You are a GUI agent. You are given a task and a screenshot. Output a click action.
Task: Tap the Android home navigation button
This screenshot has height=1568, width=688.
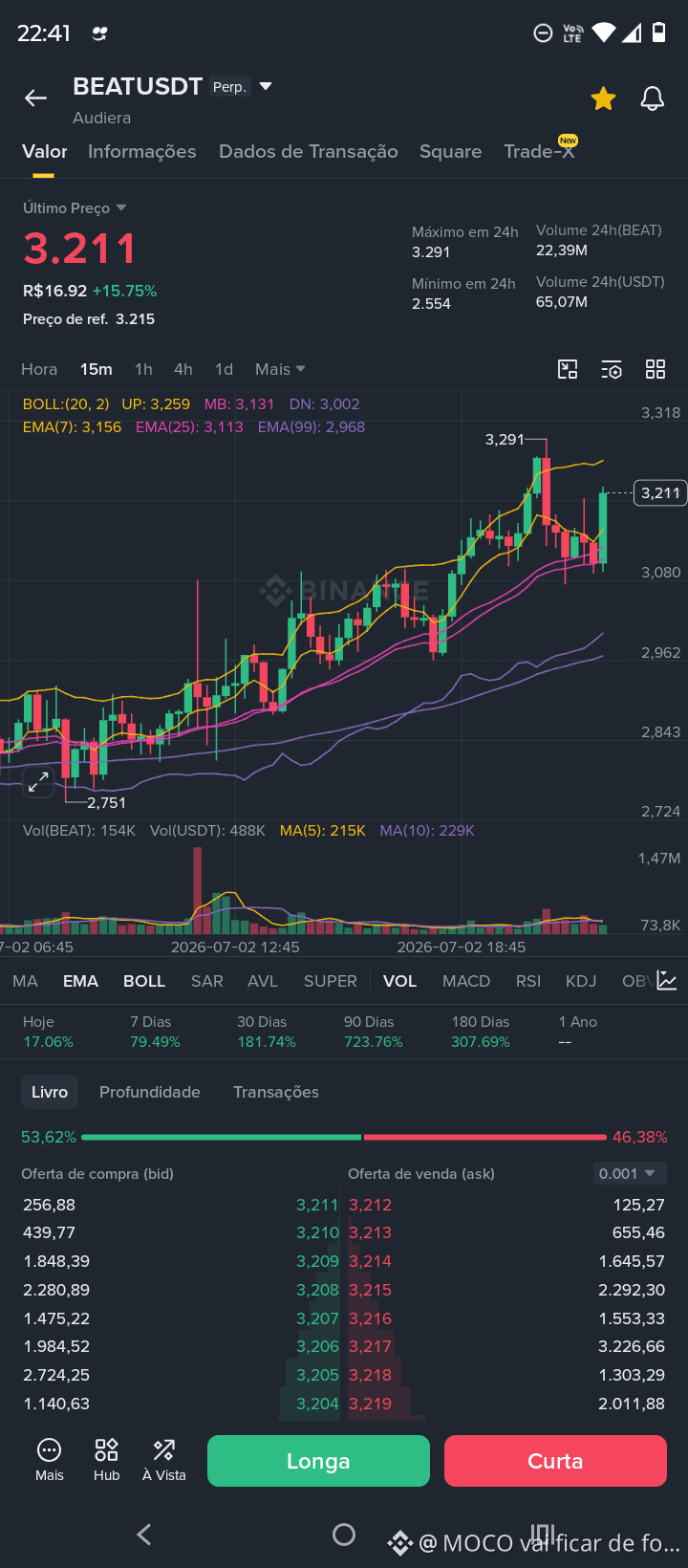click(344, 1535)
